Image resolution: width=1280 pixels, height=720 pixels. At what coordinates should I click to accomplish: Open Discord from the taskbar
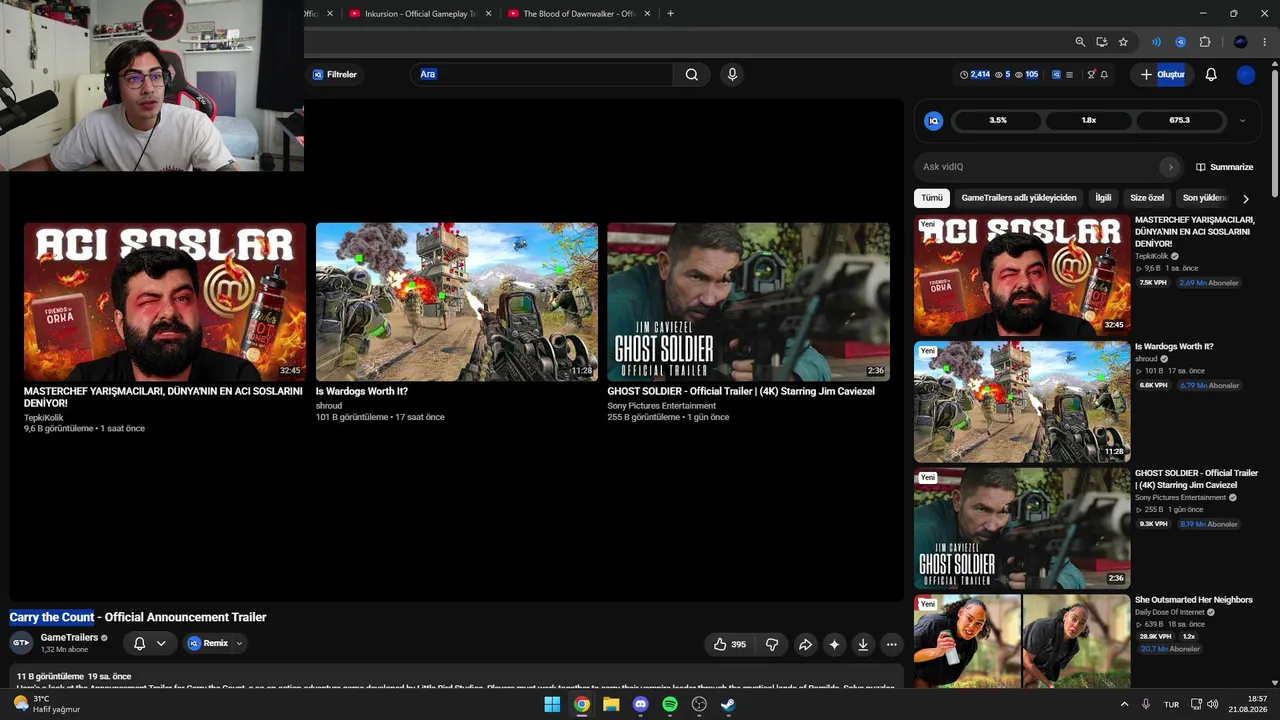641,704
